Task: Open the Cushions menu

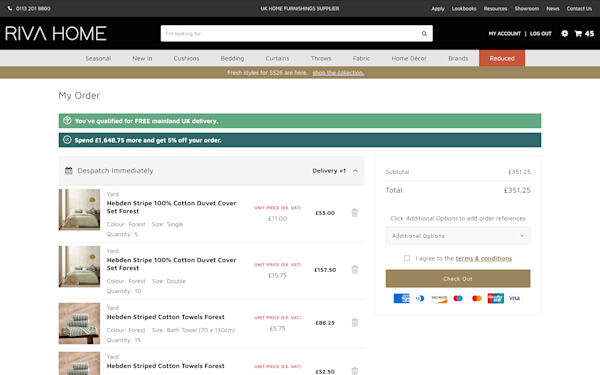Action: (x=186, y=58)
